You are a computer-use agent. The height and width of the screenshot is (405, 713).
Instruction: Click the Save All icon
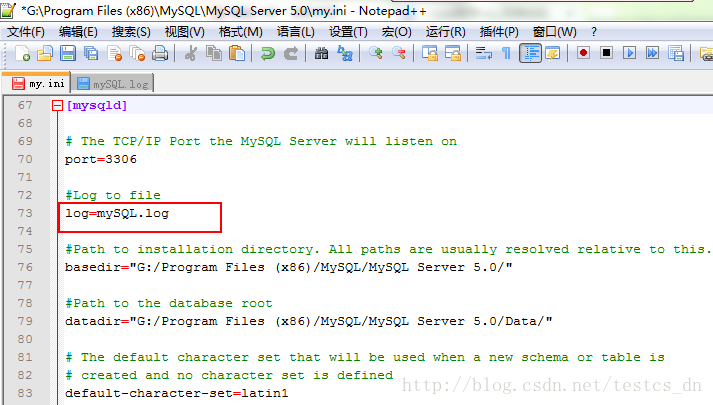[x=91, y=53]
